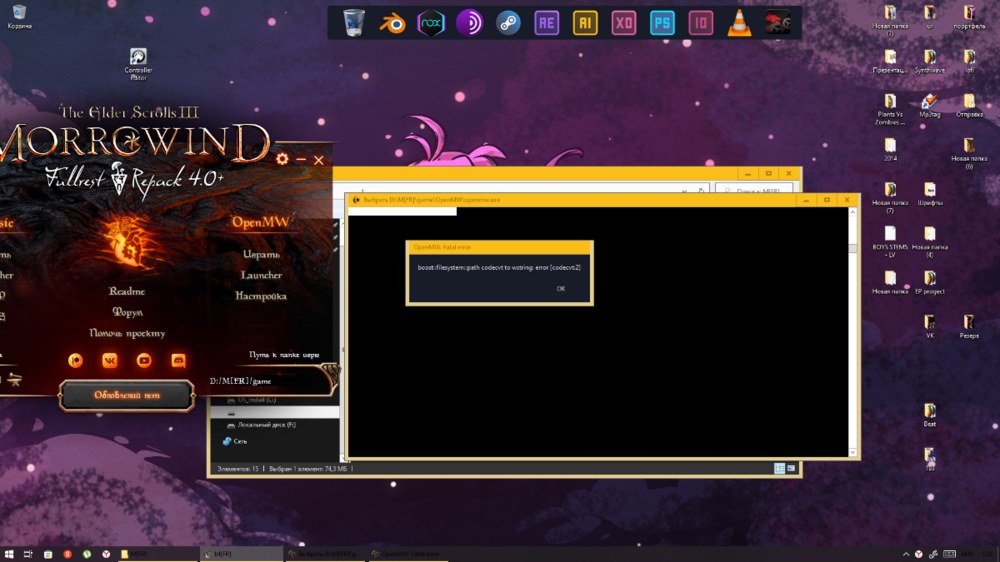Open Task View on the taskbar
1000x562 pixels.
pyautogui.click(x=28, y=554)
